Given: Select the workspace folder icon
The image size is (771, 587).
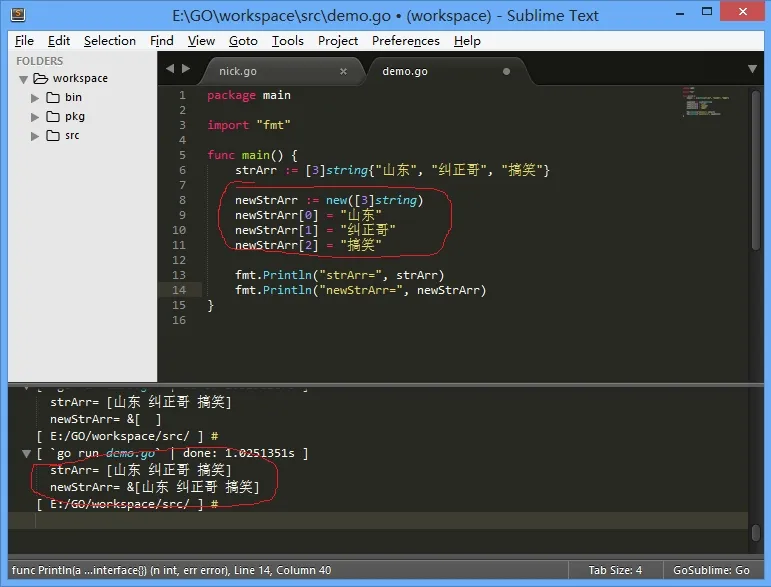Looking at the screenshot, I should coord(40,78).
